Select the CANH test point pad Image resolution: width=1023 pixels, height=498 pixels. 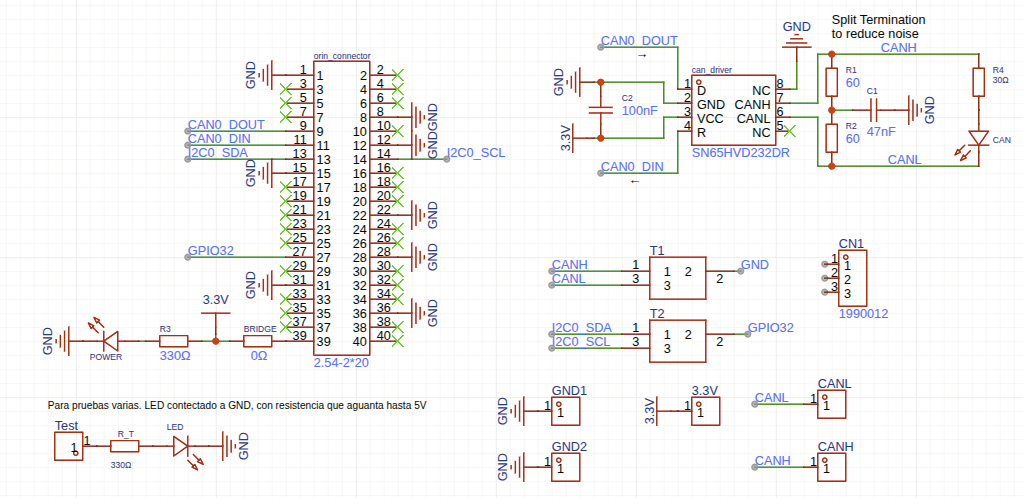click(x=831, y=467)
